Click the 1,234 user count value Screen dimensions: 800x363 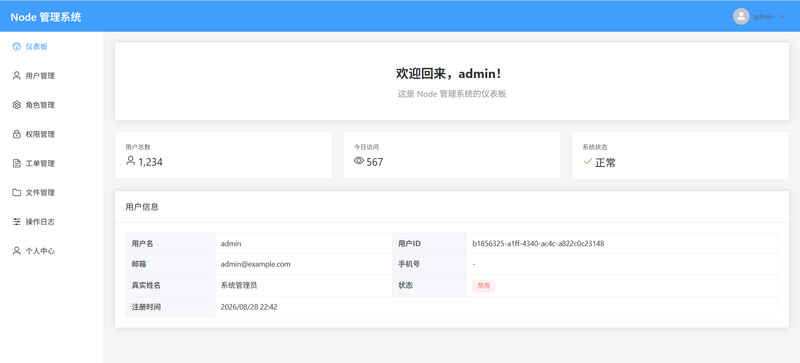[x=151, y=162]
